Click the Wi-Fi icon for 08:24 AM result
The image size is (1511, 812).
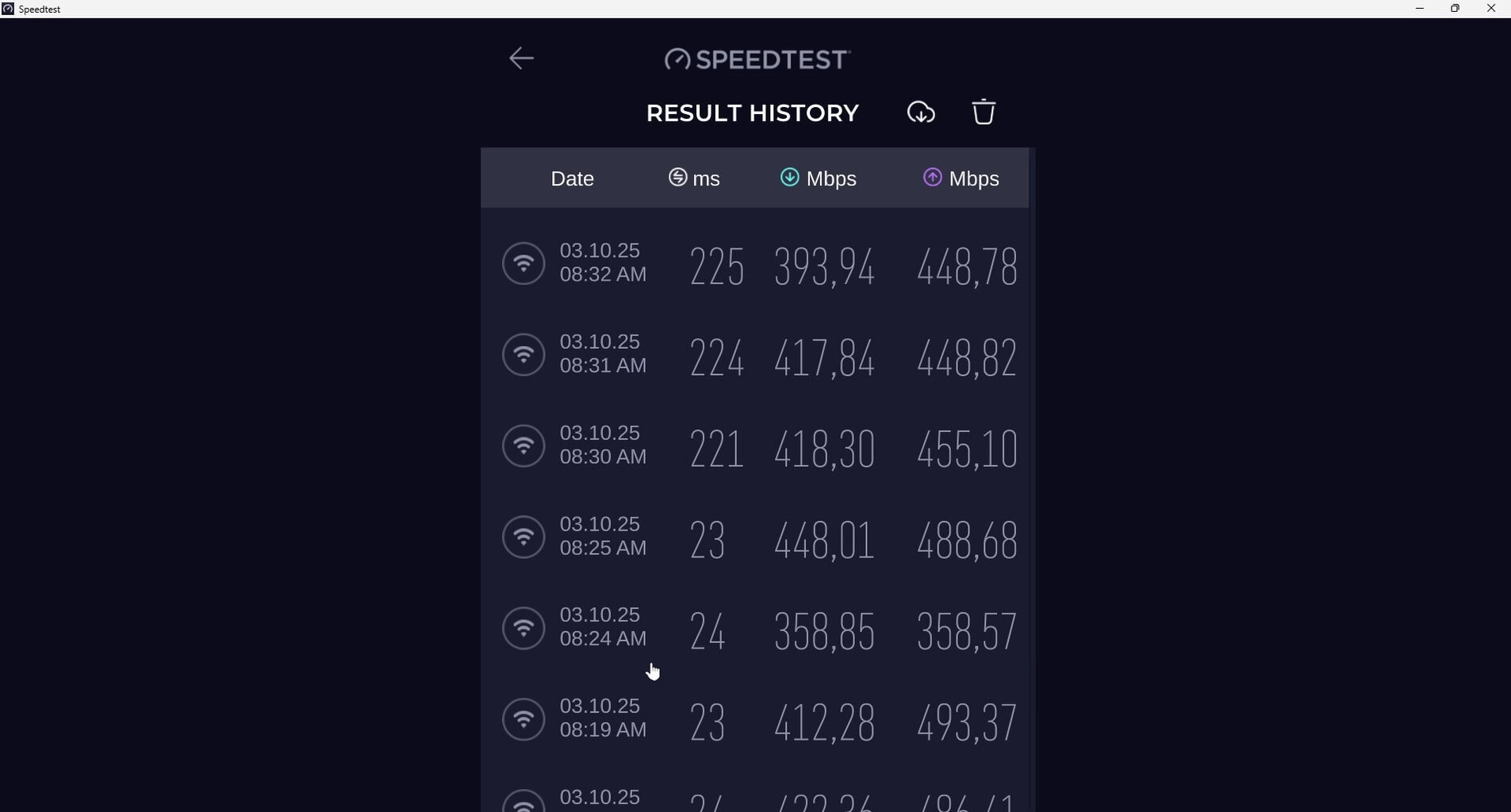[x=523, y=628]
